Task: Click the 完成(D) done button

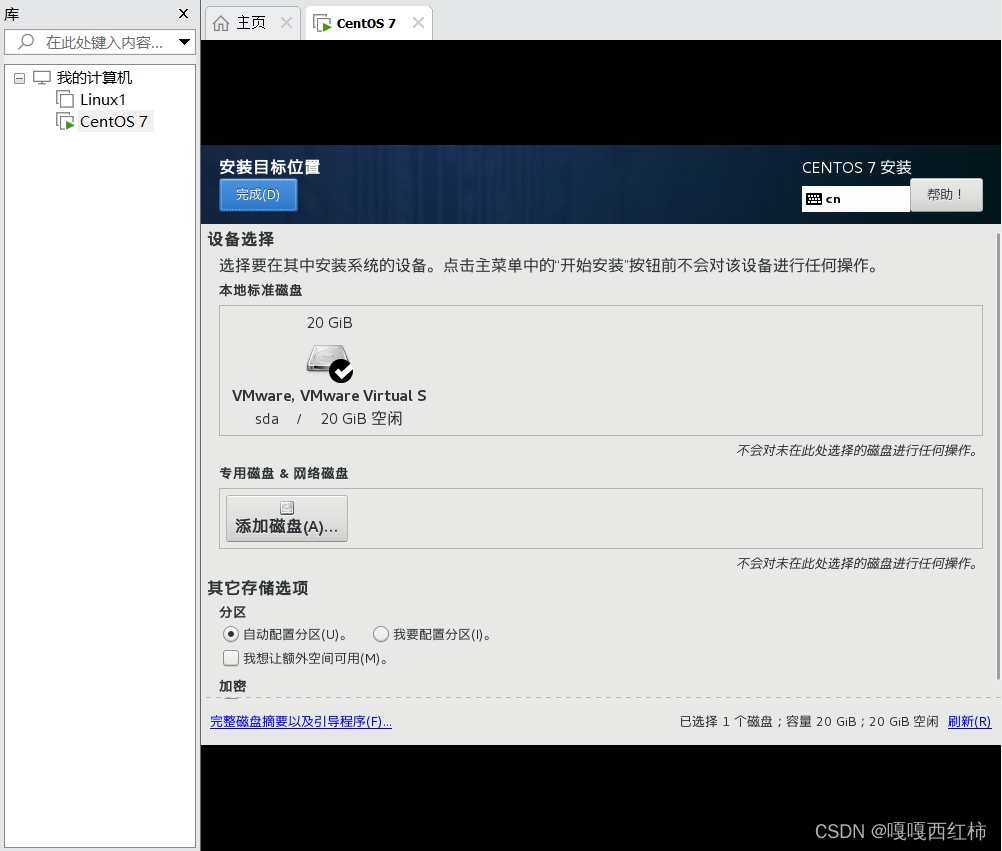Action: click(x=258, y=194)
